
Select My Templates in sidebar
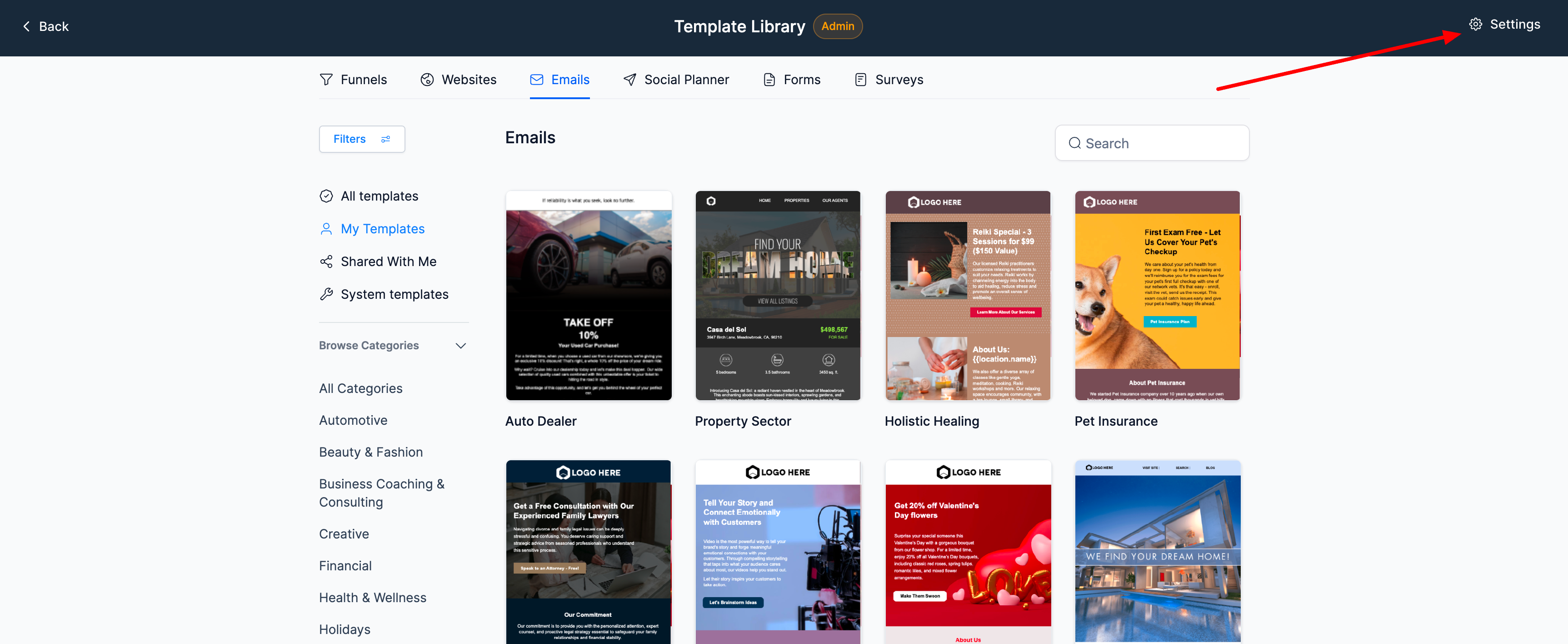[x=382, y=229]
